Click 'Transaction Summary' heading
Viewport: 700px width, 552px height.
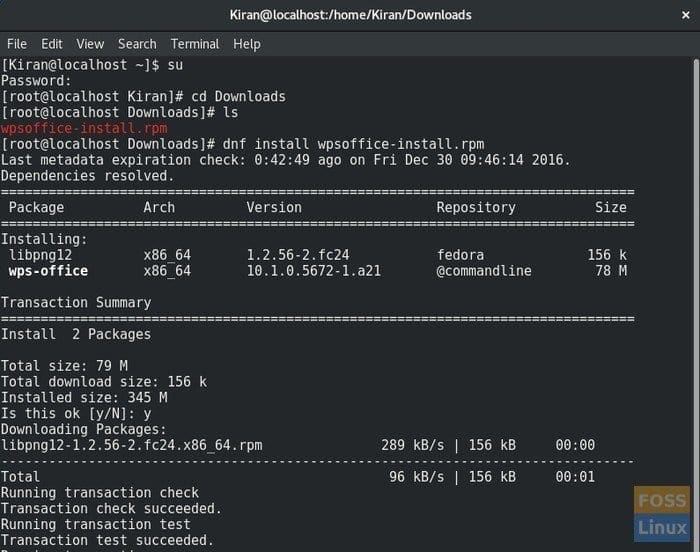click(x=76, y=303)
